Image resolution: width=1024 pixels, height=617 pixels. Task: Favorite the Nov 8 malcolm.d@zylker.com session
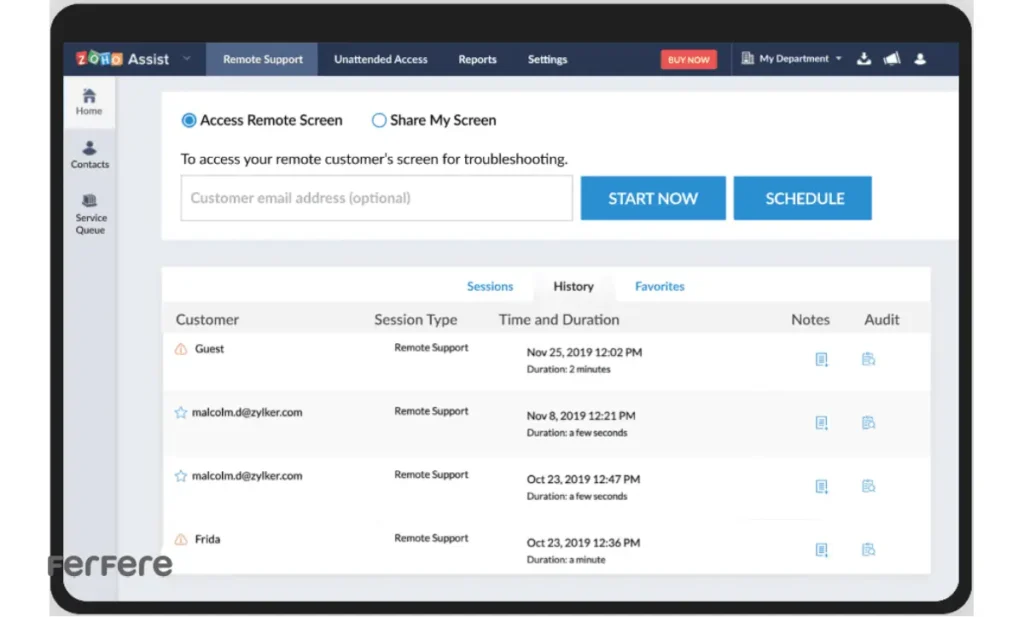pos(181,412)
